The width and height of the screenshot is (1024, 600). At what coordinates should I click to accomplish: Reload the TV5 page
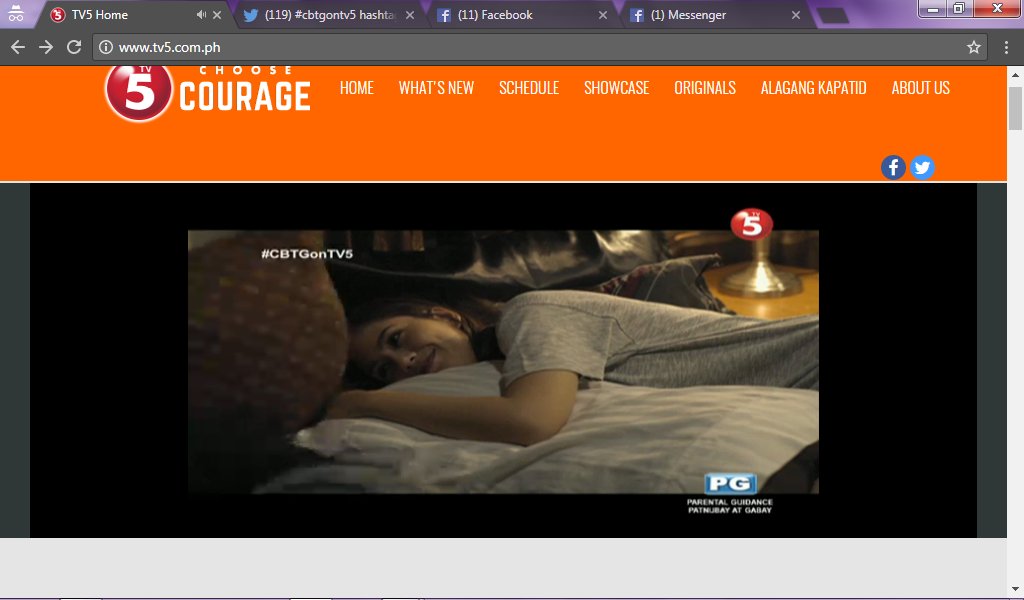pos(74,47)
